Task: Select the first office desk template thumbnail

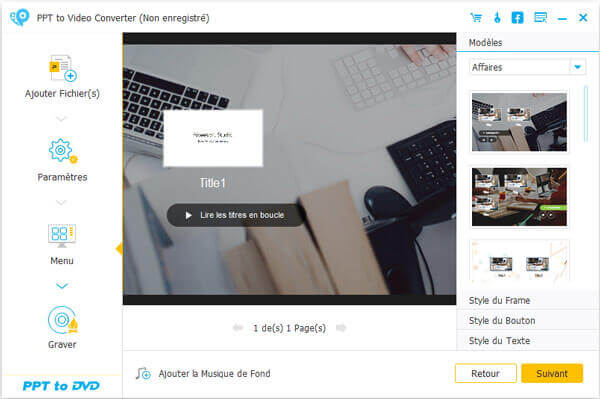Action: point(519,122)
